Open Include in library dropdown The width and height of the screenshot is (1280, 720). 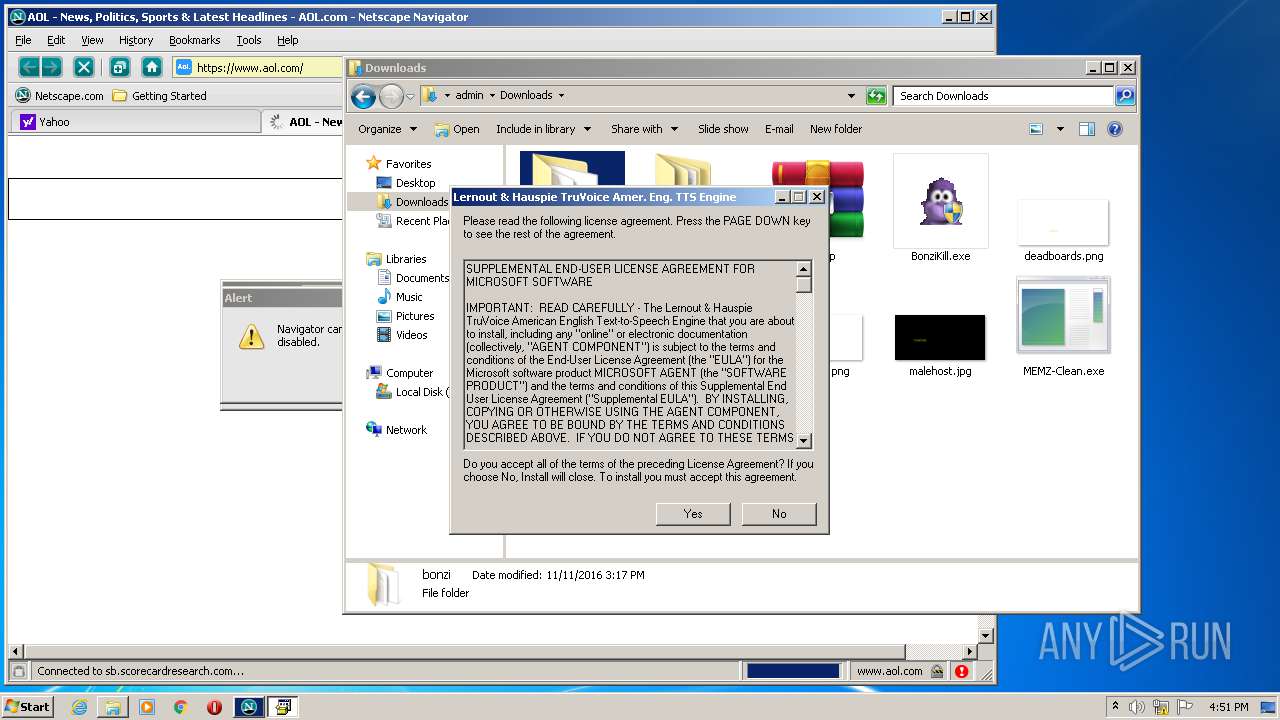[x=543, y=129]
